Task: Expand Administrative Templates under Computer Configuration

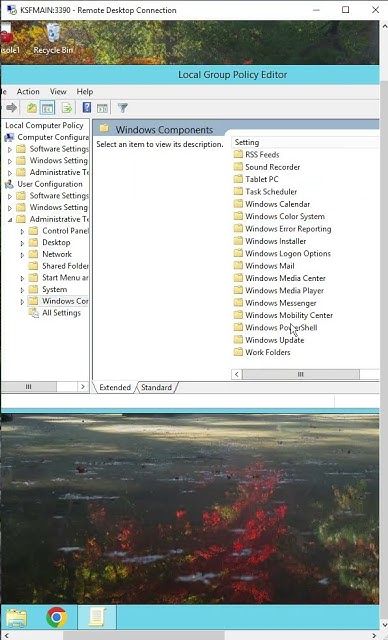Action: click(x=10, y=173)
